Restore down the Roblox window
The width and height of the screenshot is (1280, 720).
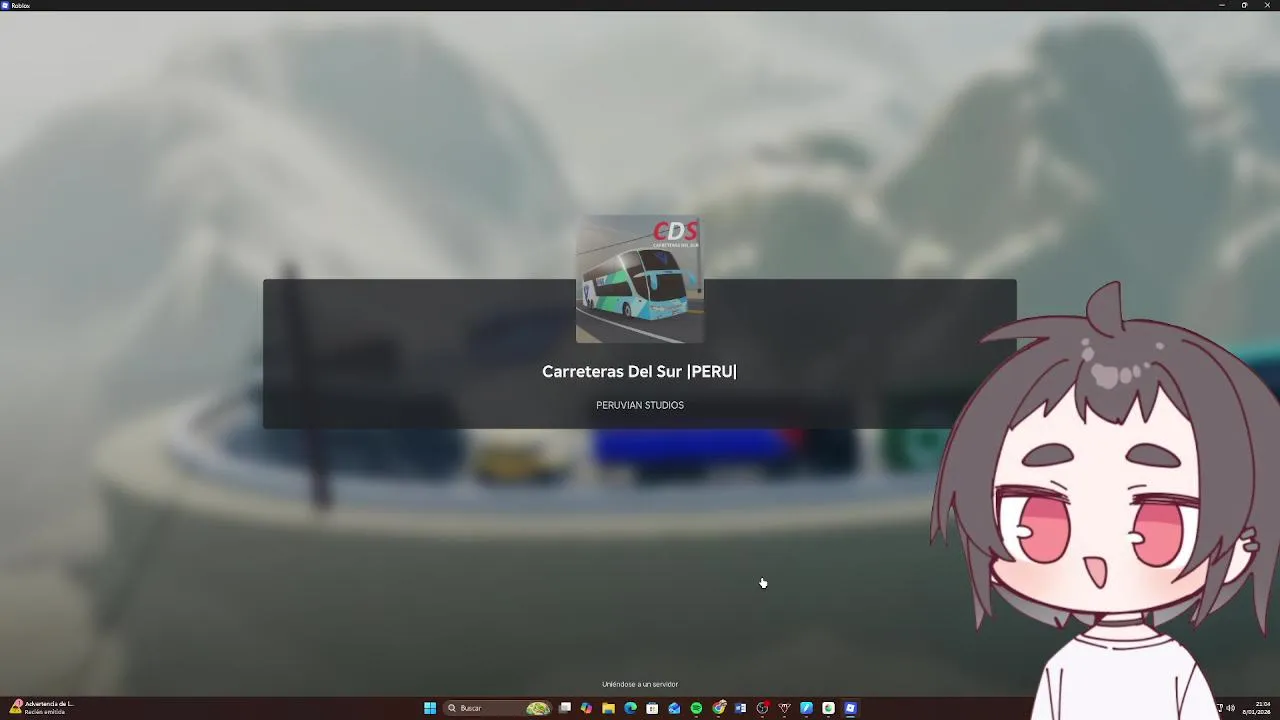(x=1244, y=5)
